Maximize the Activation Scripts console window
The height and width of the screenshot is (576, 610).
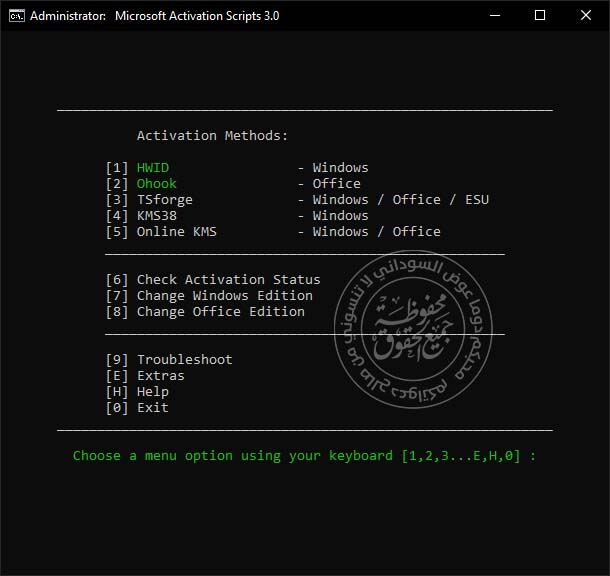click(540, 16)
